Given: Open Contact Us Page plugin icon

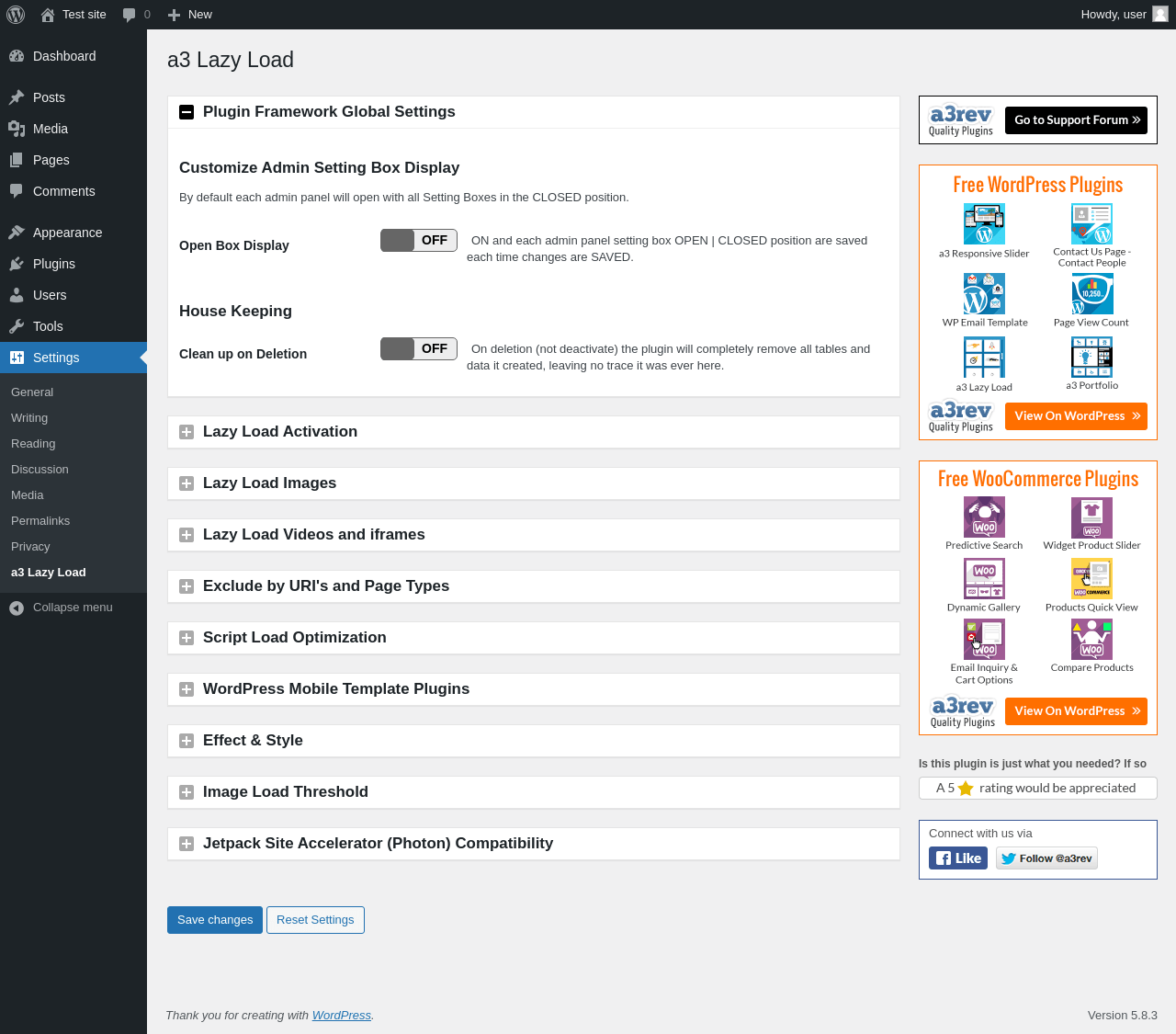Looking at the screenshot, I should (1091, 223).
